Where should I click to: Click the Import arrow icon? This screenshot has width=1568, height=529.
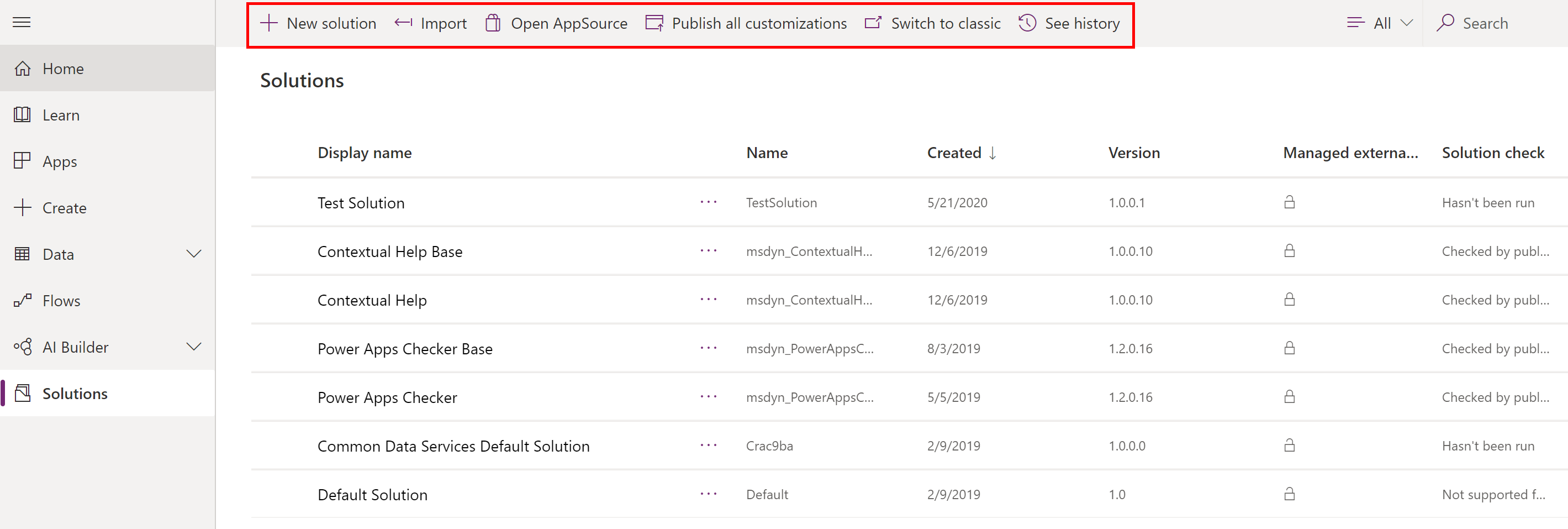tap(403, 23)
